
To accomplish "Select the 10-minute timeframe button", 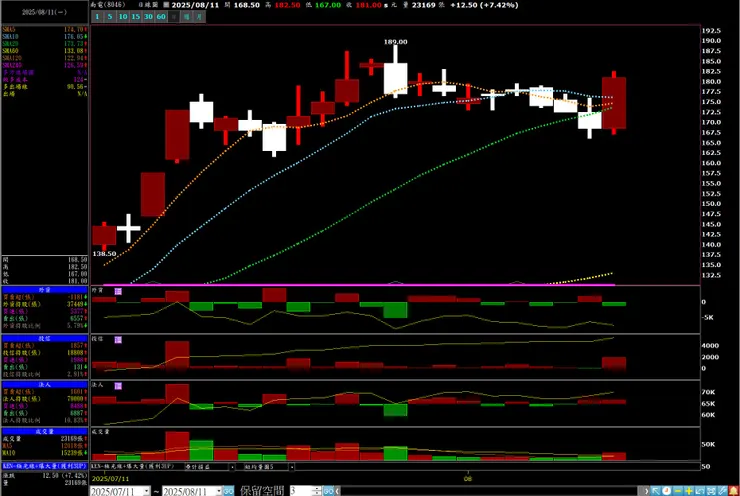I will pyautogui.click(x=123, y=17).
